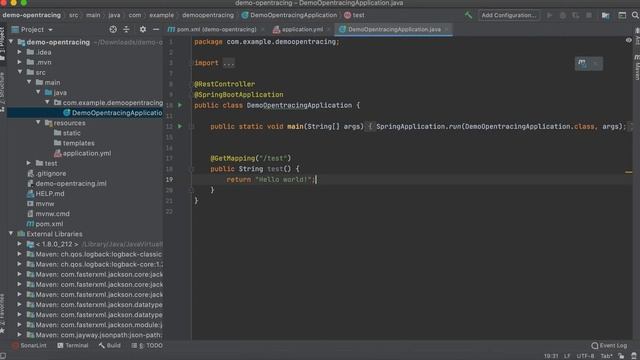Viewport: 640px width, 360px height.
Task: Select templates folder in tree
Action: click(x=74, y=143)
